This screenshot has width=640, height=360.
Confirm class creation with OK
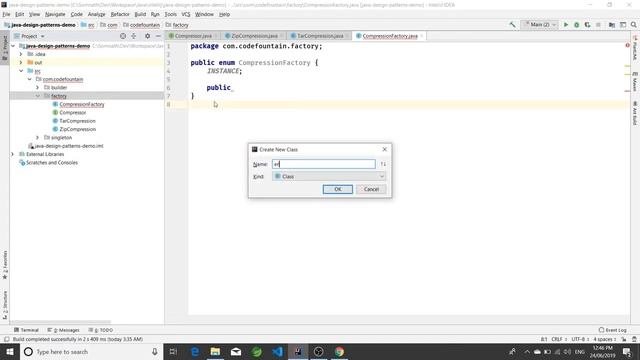click(338, 189)
